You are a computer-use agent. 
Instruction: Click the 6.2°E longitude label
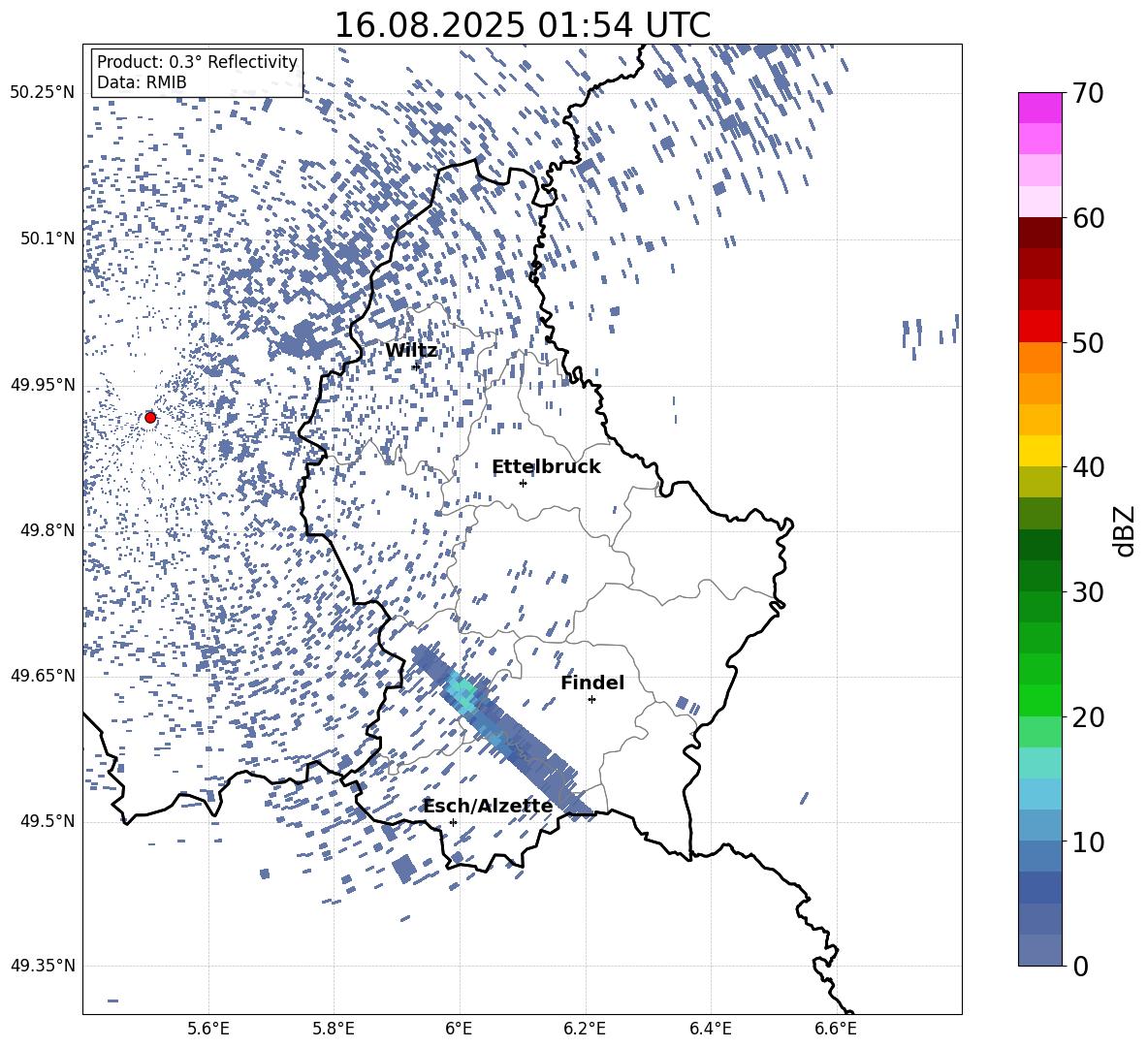[585, 1029]
